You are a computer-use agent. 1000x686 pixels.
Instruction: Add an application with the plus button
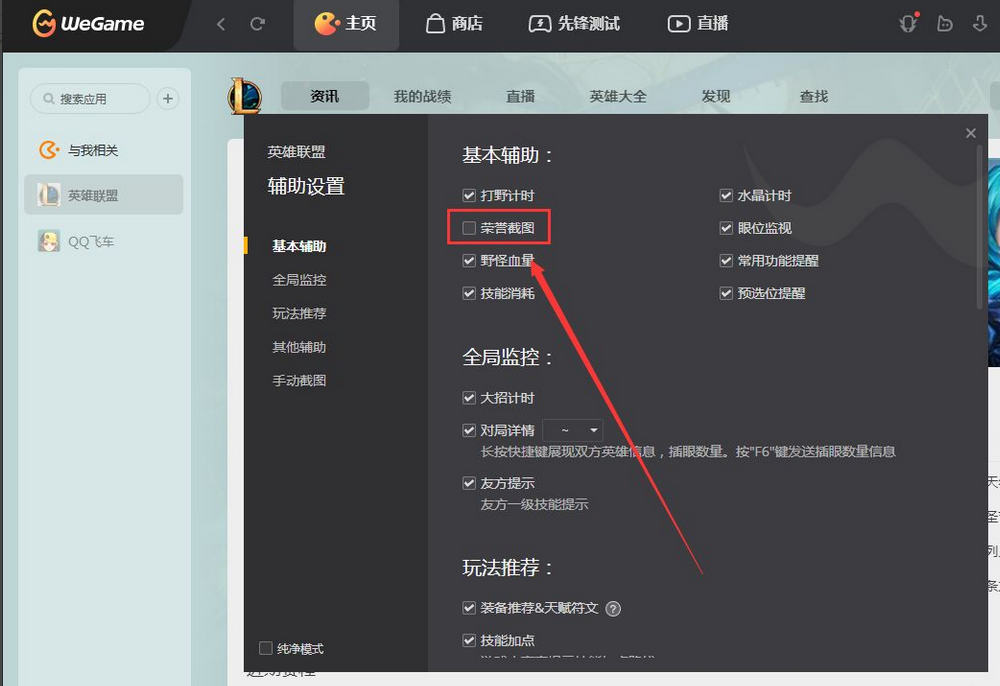(x=168, y=99)
